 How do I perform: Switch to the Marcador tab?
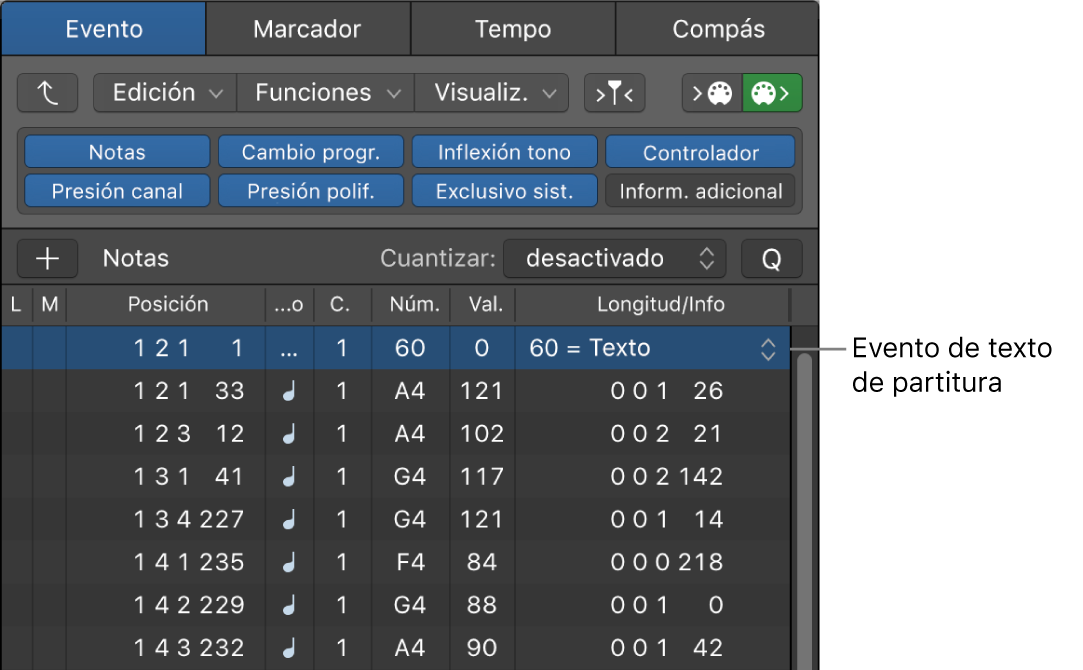tap(307, 29)
